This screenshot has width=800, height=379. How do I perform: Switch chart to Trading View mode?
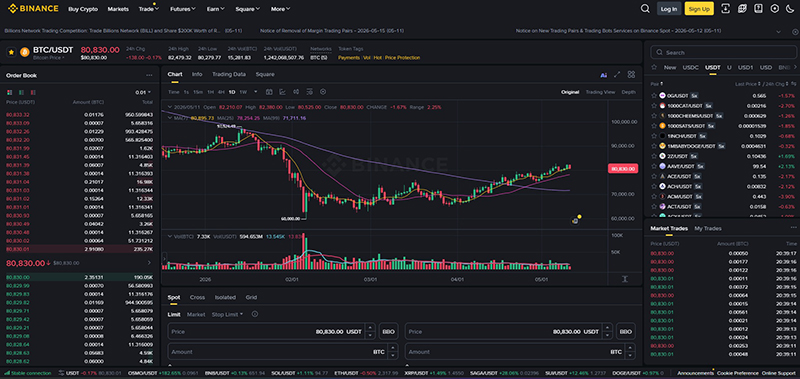pos(600,92)
